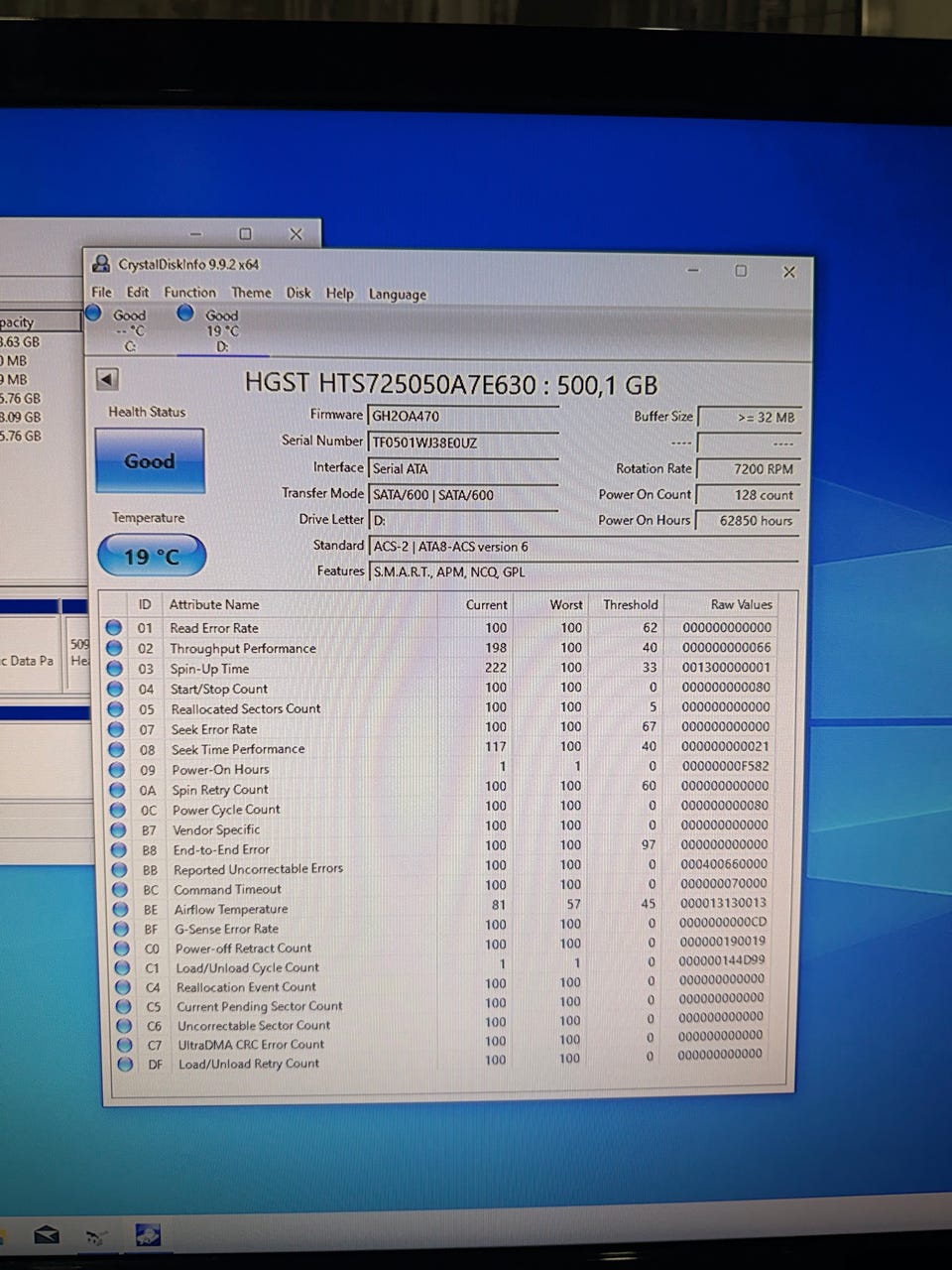
Task: Click the Firmware field GH2OA470
Action: tap(464, 416)
